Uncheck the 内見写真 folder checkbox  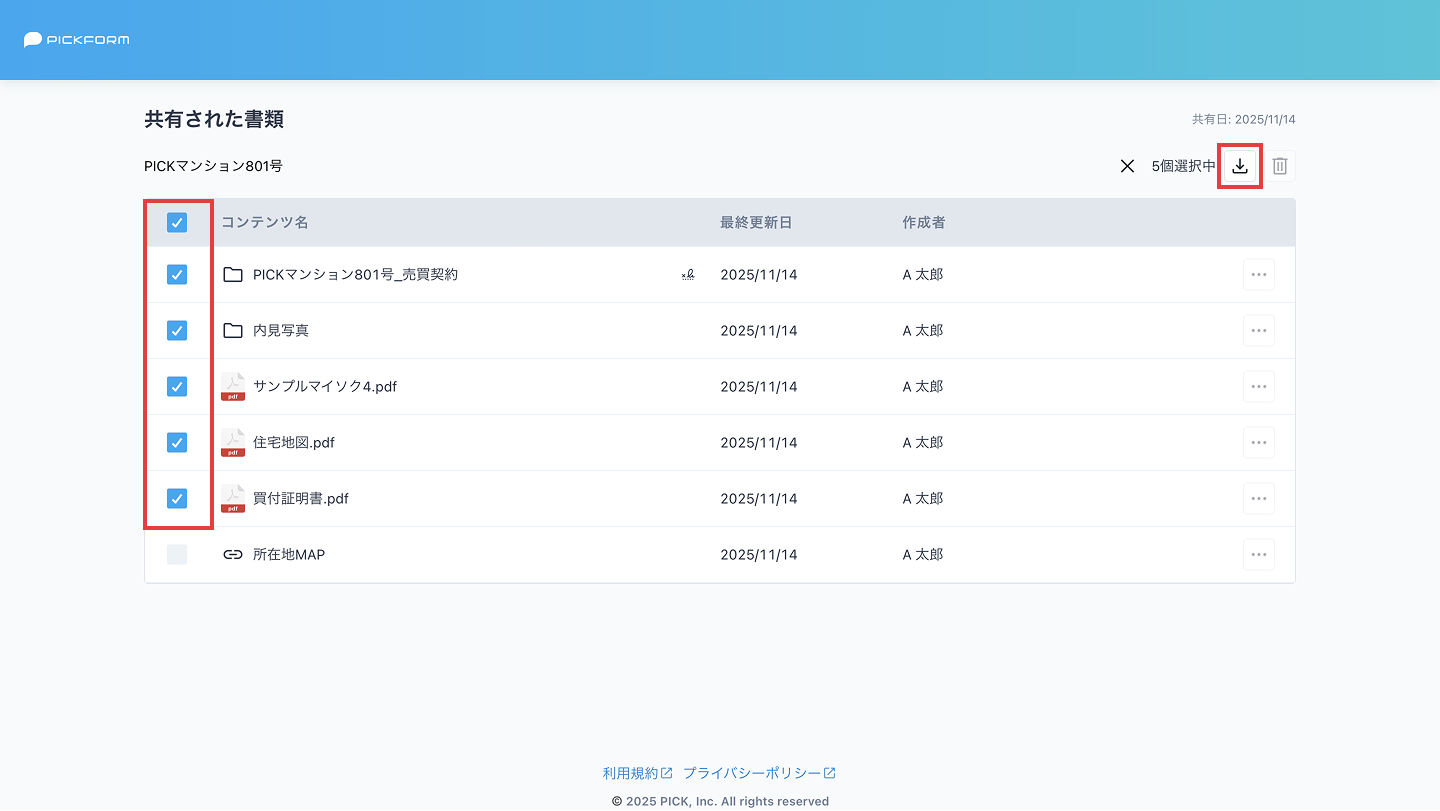pyautogui.click(x=177, y=331)
